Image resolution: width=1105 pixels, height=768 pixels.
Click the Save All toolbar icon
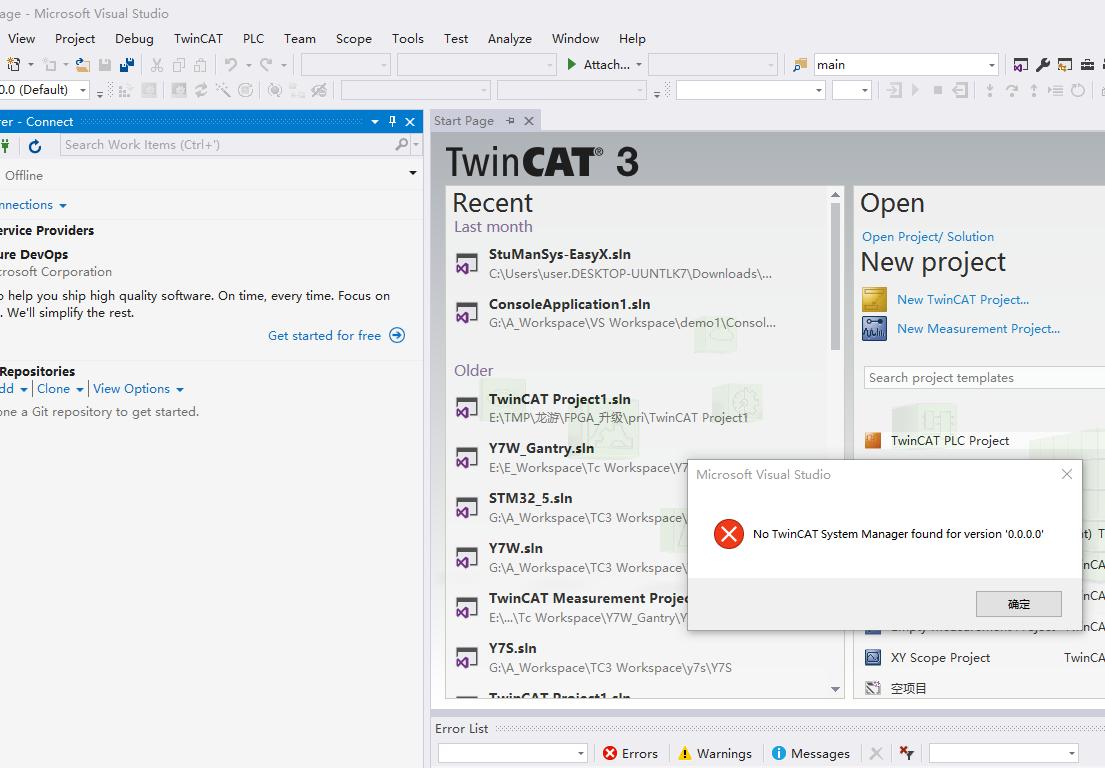tap(127, 65)
